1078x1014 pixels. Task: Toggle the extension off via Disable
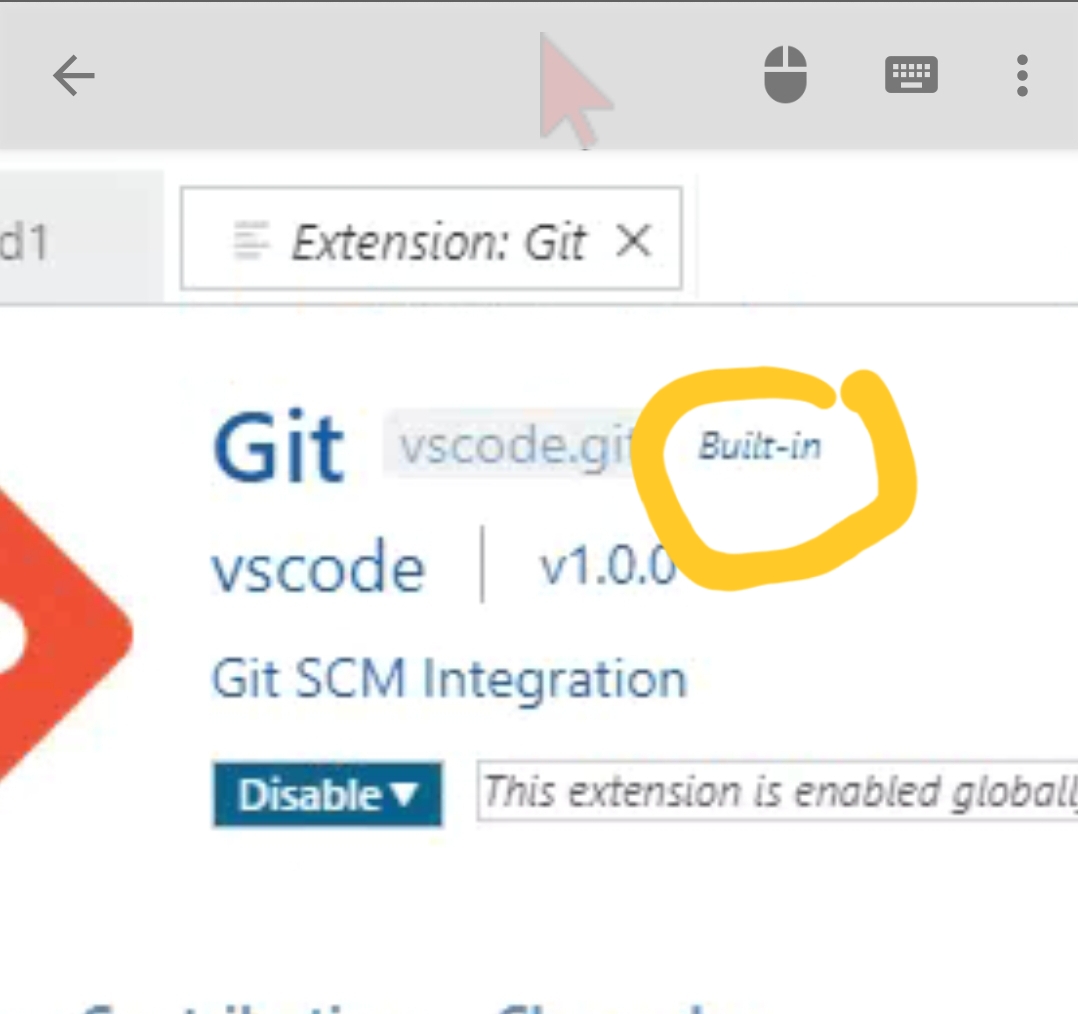coord(310,796)
